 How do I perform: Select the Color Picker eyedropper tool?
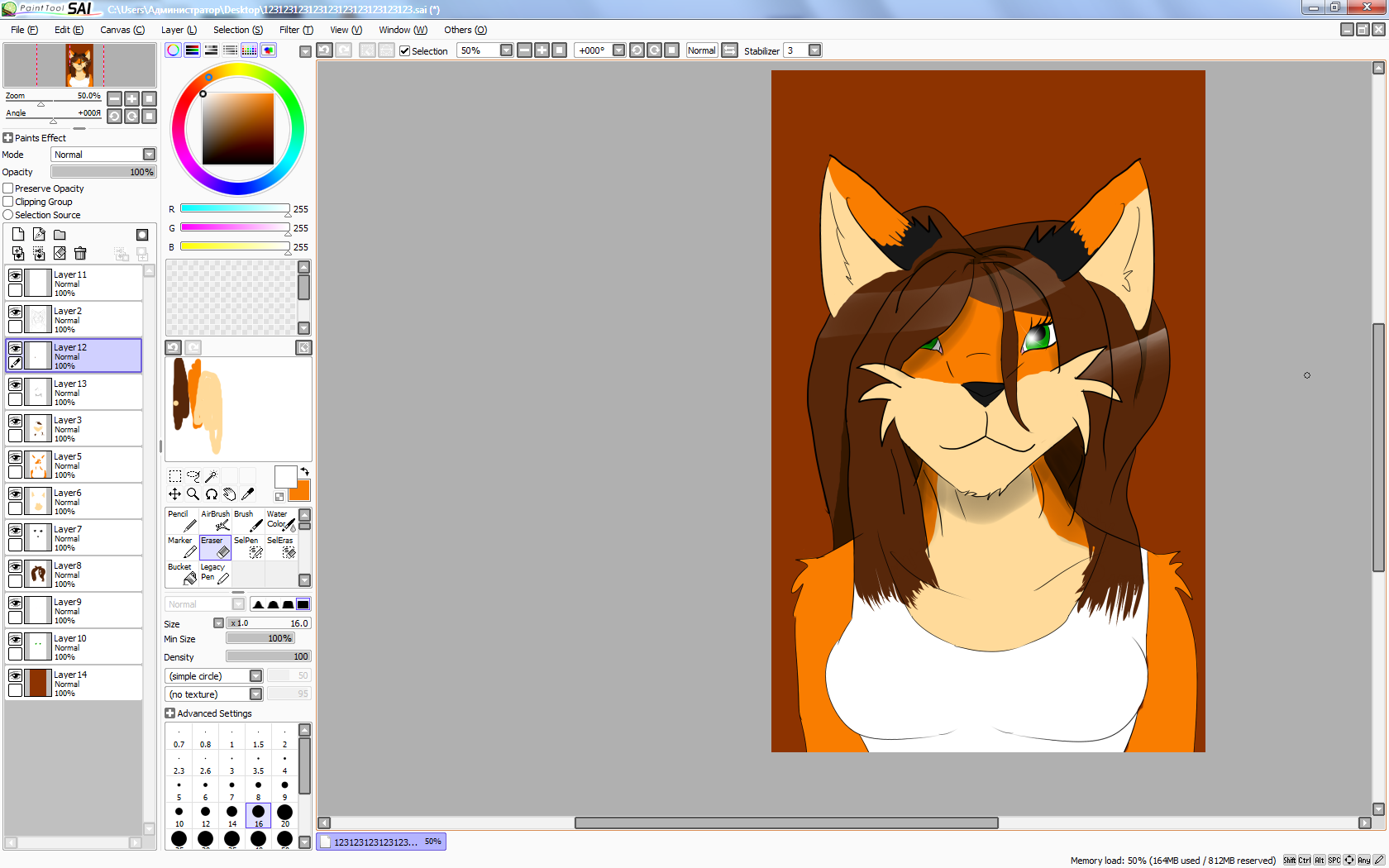(247, 494)
